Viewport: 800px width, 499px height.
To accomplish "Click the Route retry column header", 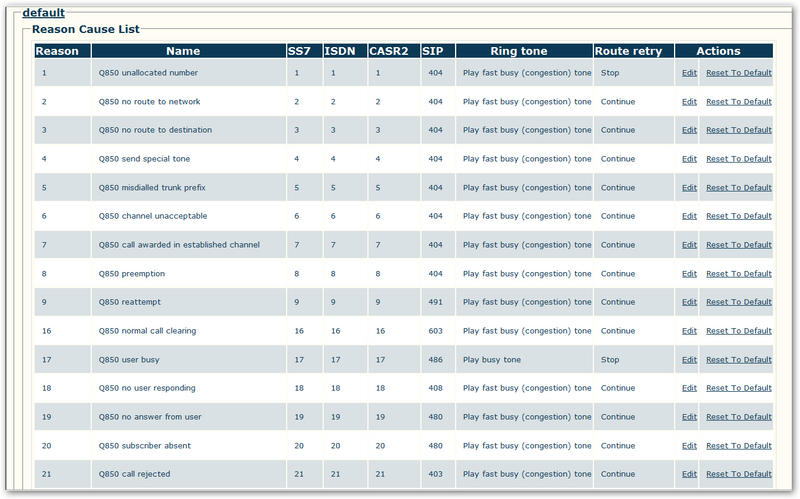I will 634,51.
